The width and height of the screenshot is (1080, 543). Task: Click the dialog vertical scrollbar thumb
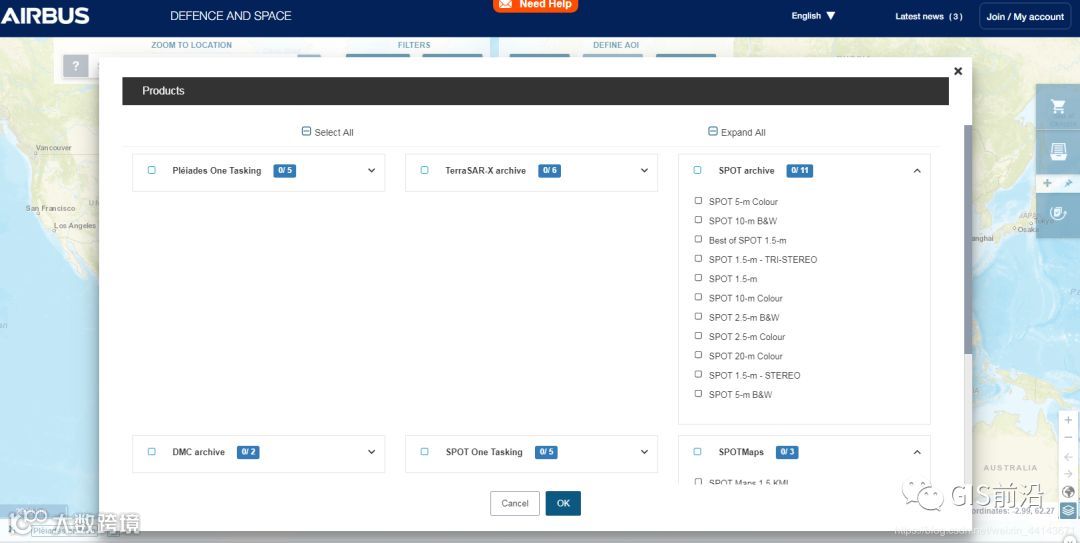pos(968,240)
